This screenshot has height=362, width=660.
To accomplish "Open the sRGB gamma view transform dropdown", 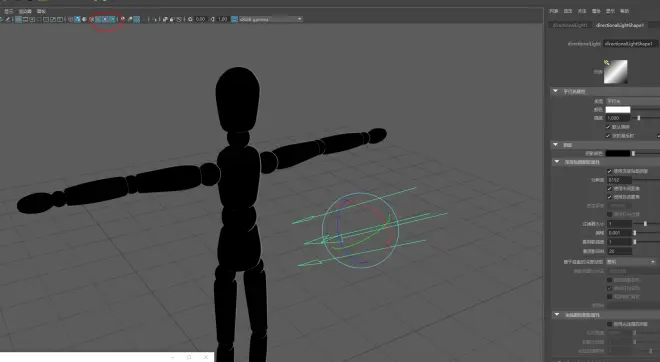I will pyautogui.click(x=270, y=19).
